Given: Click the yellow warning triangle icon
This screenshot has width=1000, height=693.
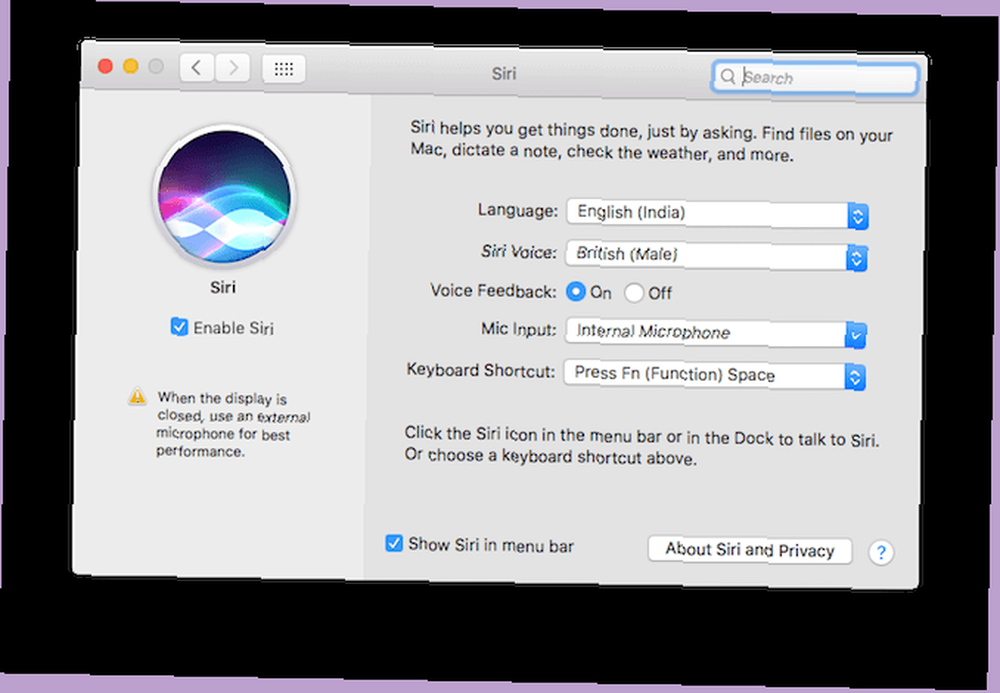Looking at the screenshot, I should pos(137,396).
